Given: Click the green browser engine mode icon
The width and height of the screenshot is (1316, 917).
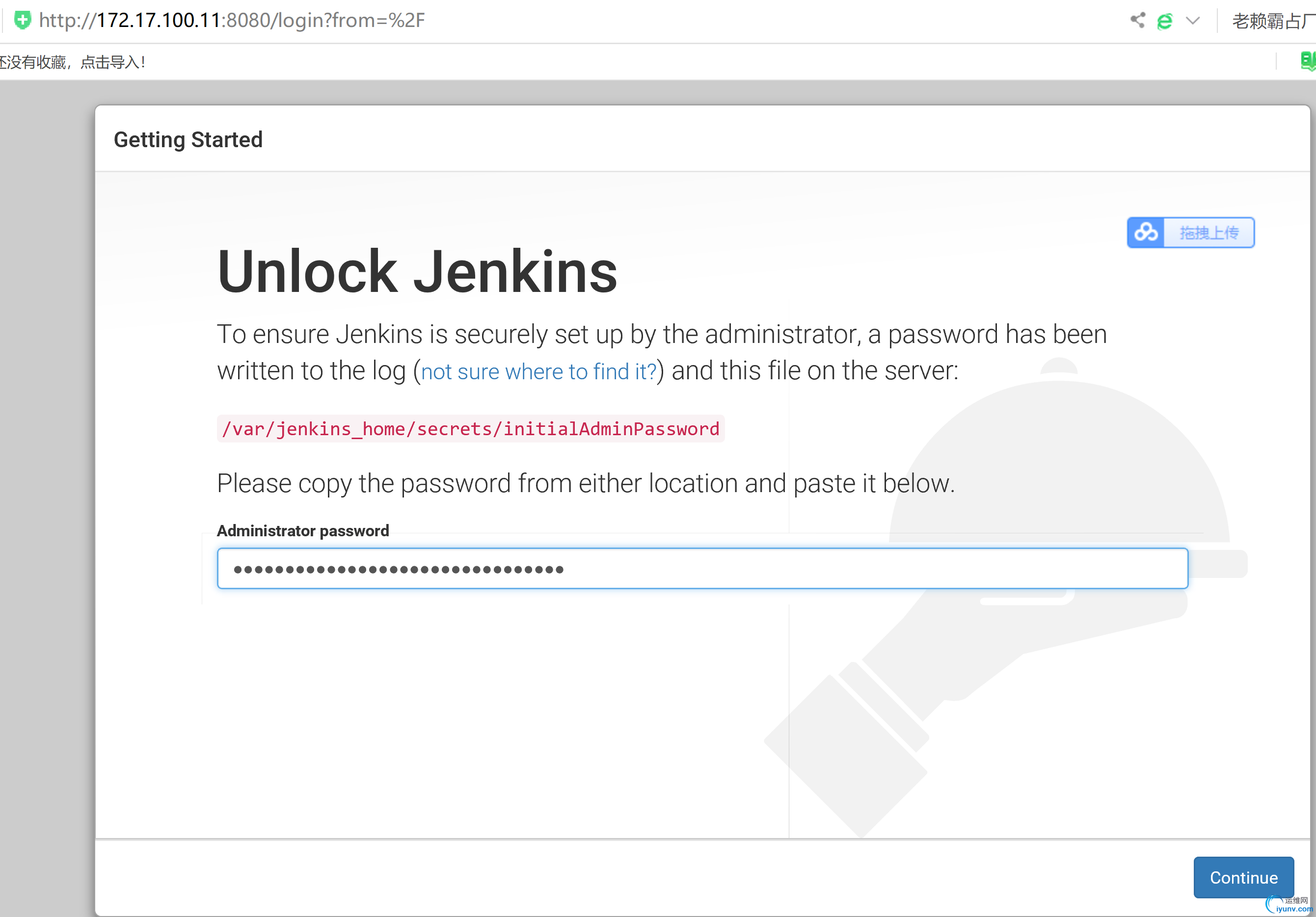Looking at the screenshot, I should pos(1165,21).
